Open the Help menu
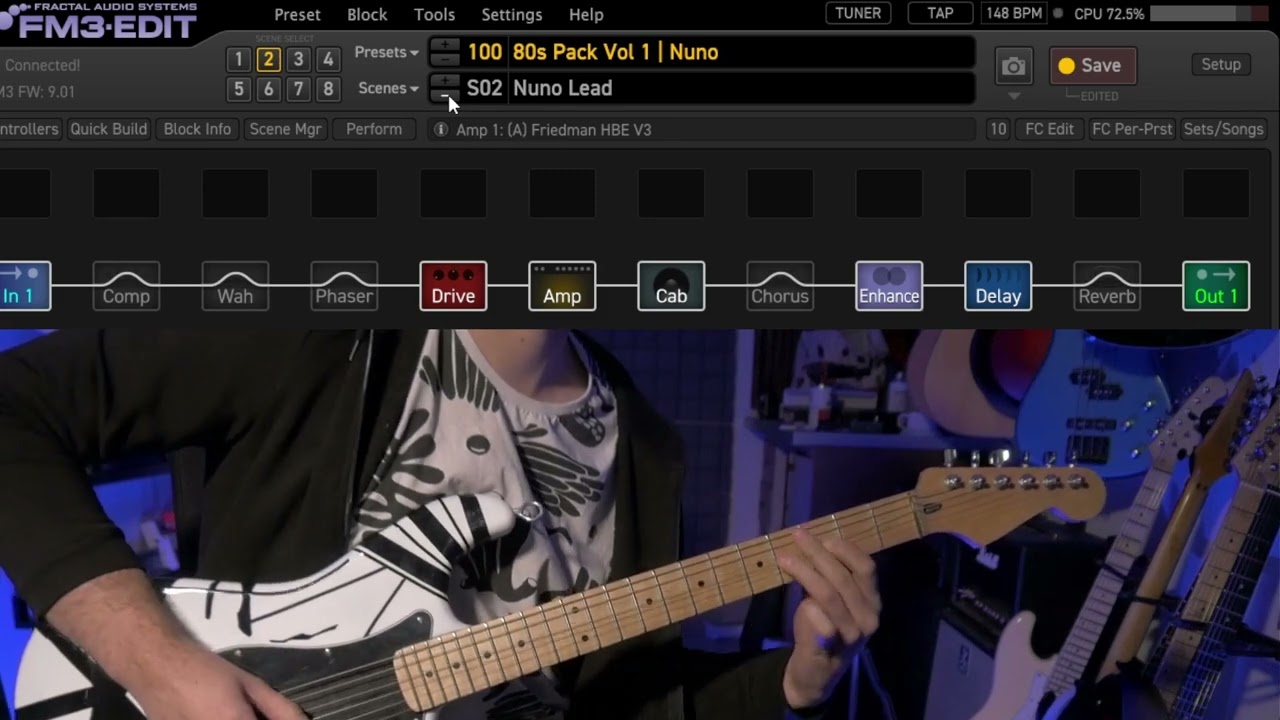Viewport: 1280px width, 720px height. point(586,15)
